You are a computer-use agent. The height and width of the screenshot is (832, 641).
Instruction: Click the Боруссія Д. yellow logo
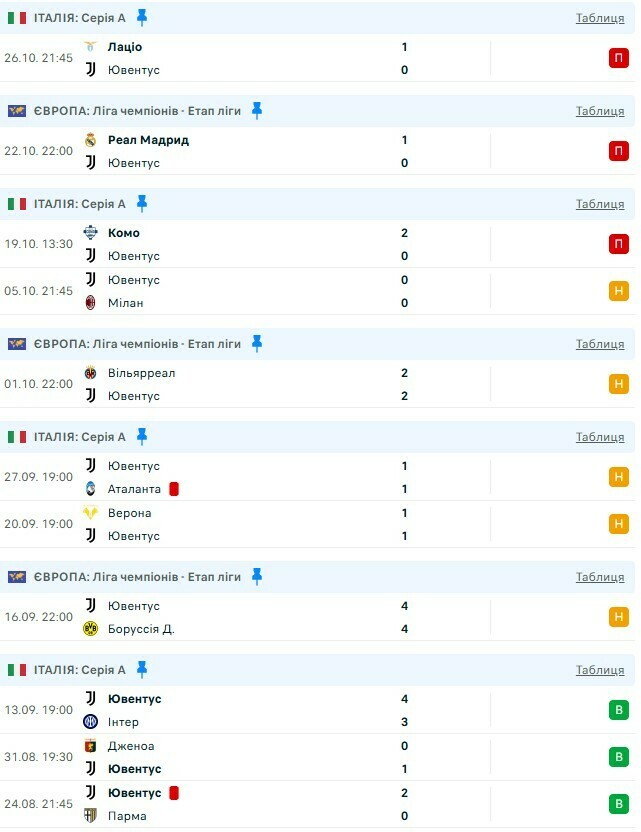pyautogui.click(x=91, y=629)
